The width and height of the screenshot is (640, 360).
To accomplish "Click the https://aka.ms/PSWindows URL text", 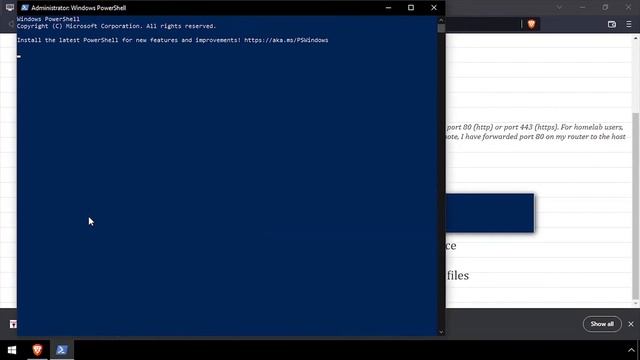I will tap(286, 40).
